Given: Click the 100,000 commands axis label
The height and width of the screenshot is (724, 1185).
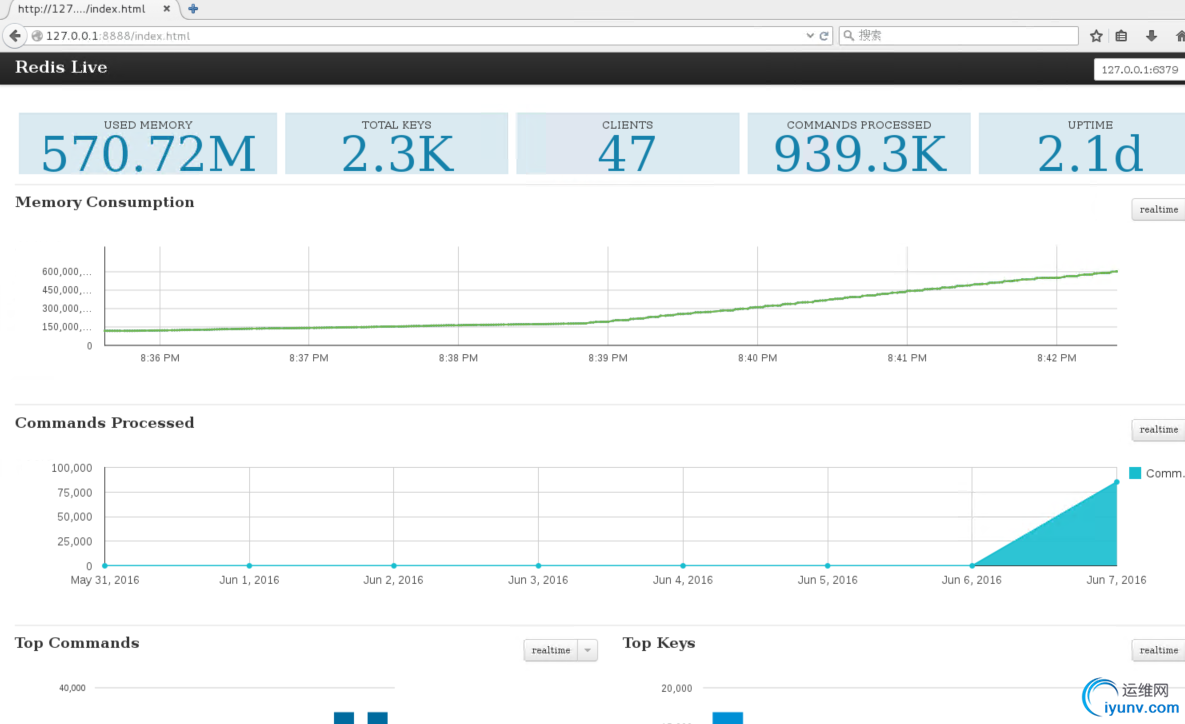Looking at the screenshot, I should coord(72,469).
